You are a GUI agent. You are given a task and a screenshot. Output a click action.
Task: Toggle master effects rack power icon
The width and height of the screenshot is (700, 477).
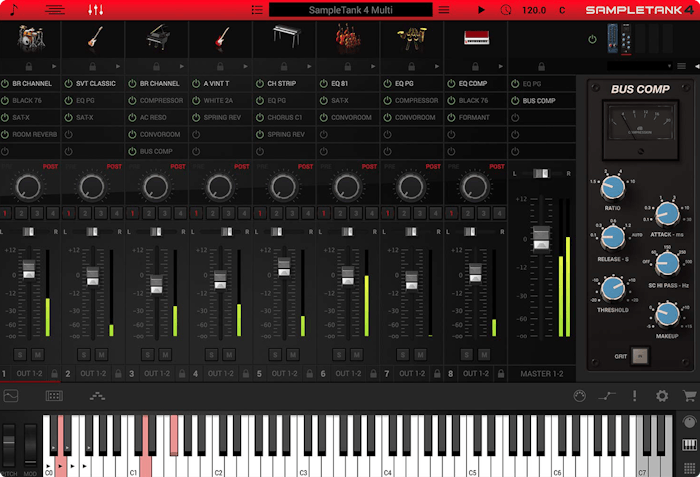(592, 39)
